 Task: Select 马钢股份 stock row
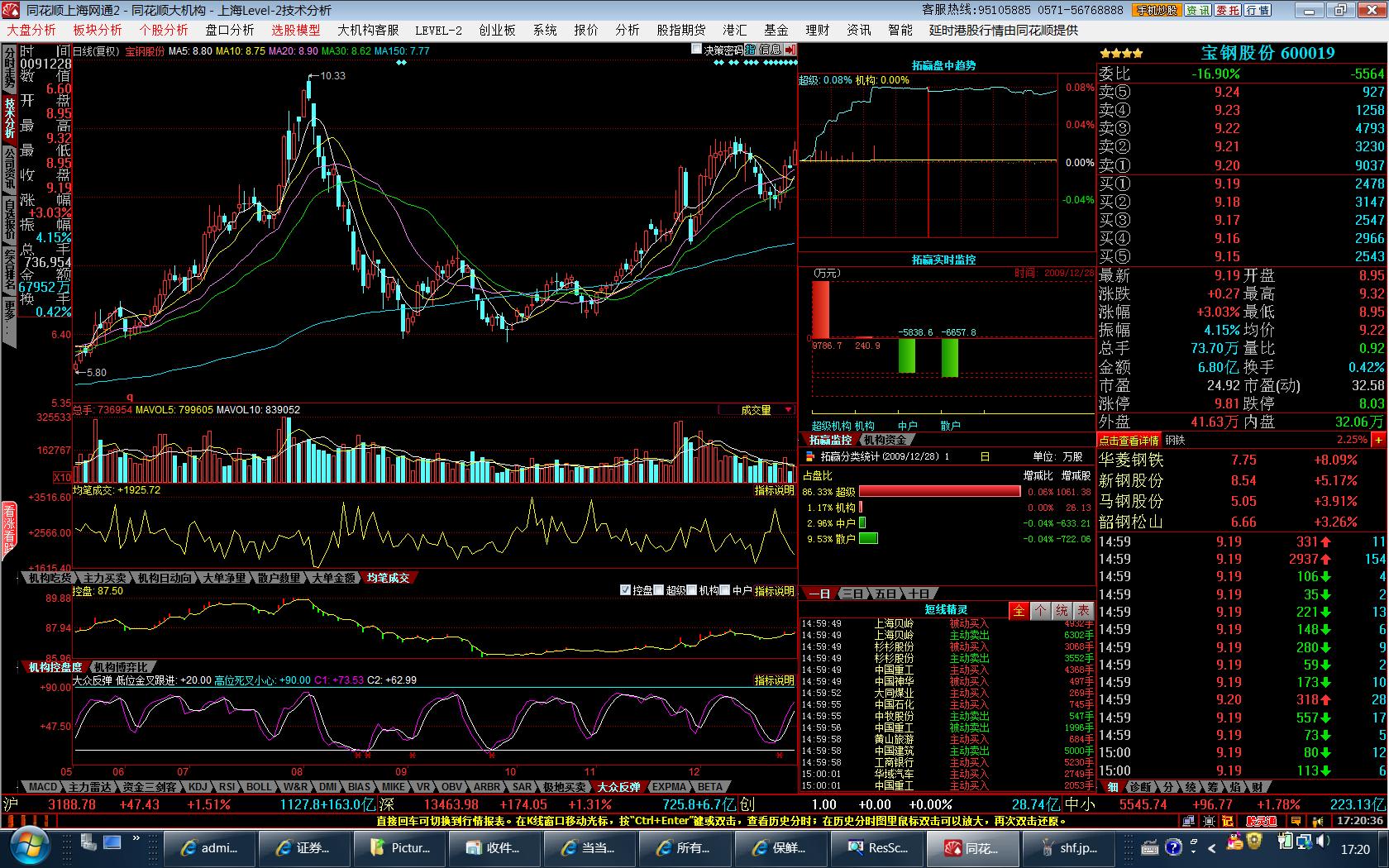1242,501
